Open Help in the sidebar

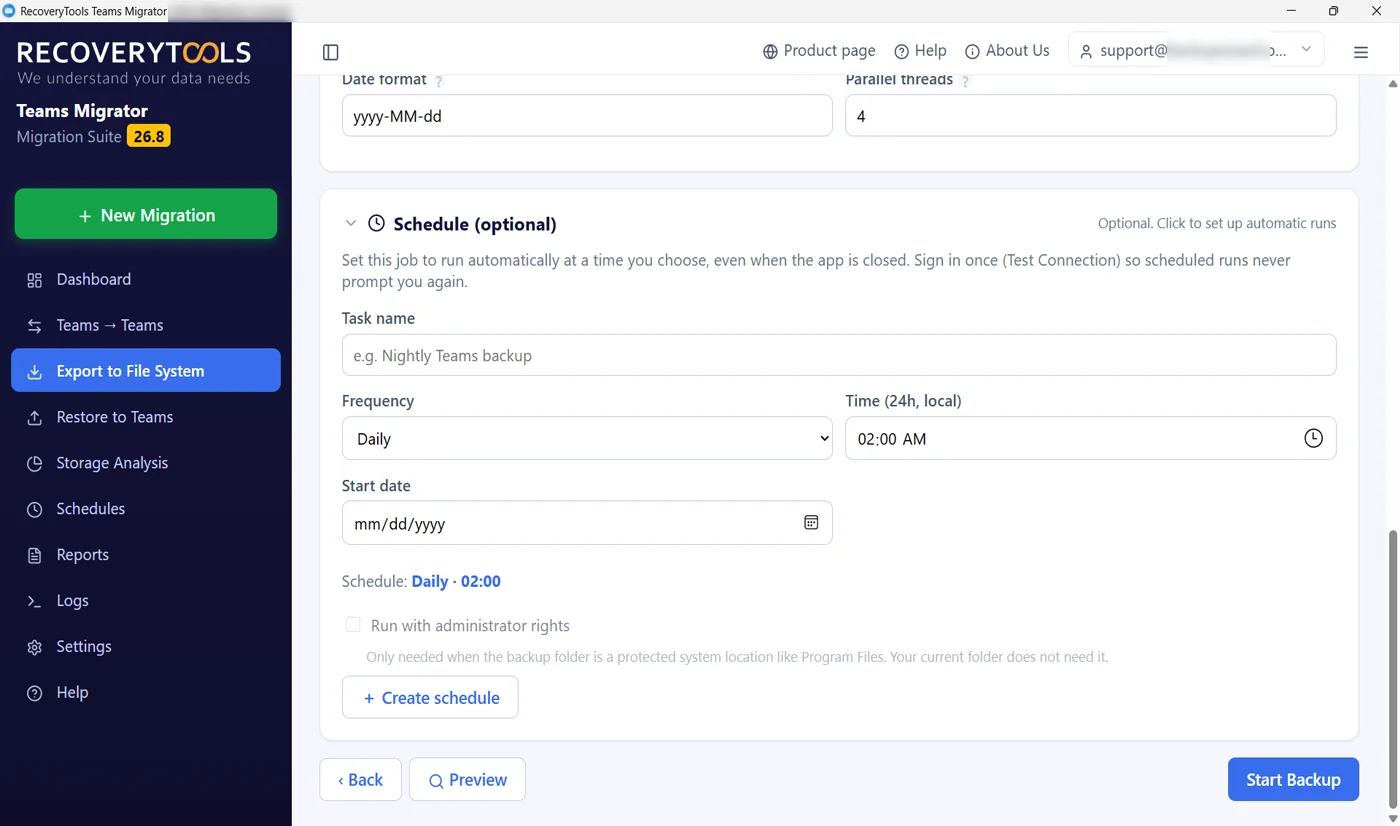146,693
